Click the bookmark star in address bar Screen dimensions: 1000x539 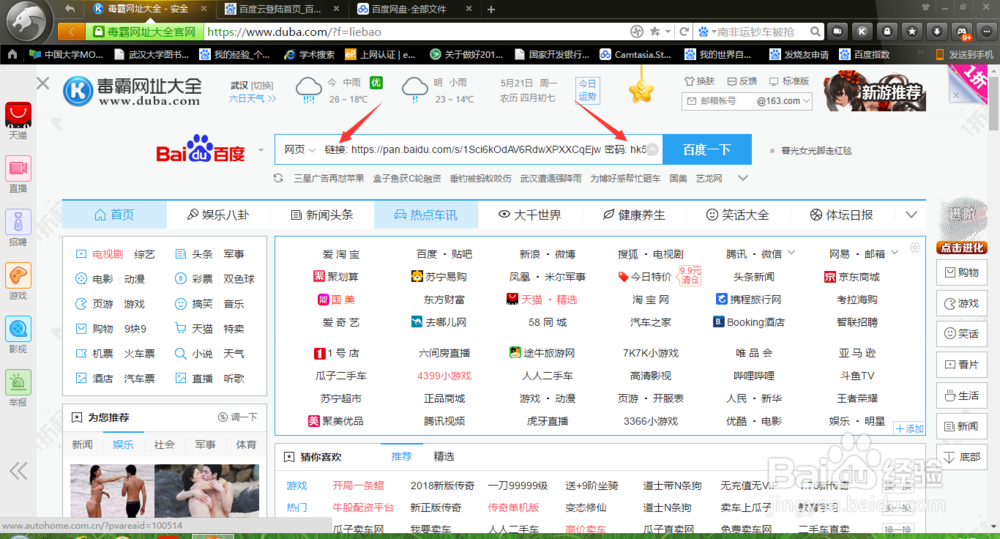click(x=655, y=31)
